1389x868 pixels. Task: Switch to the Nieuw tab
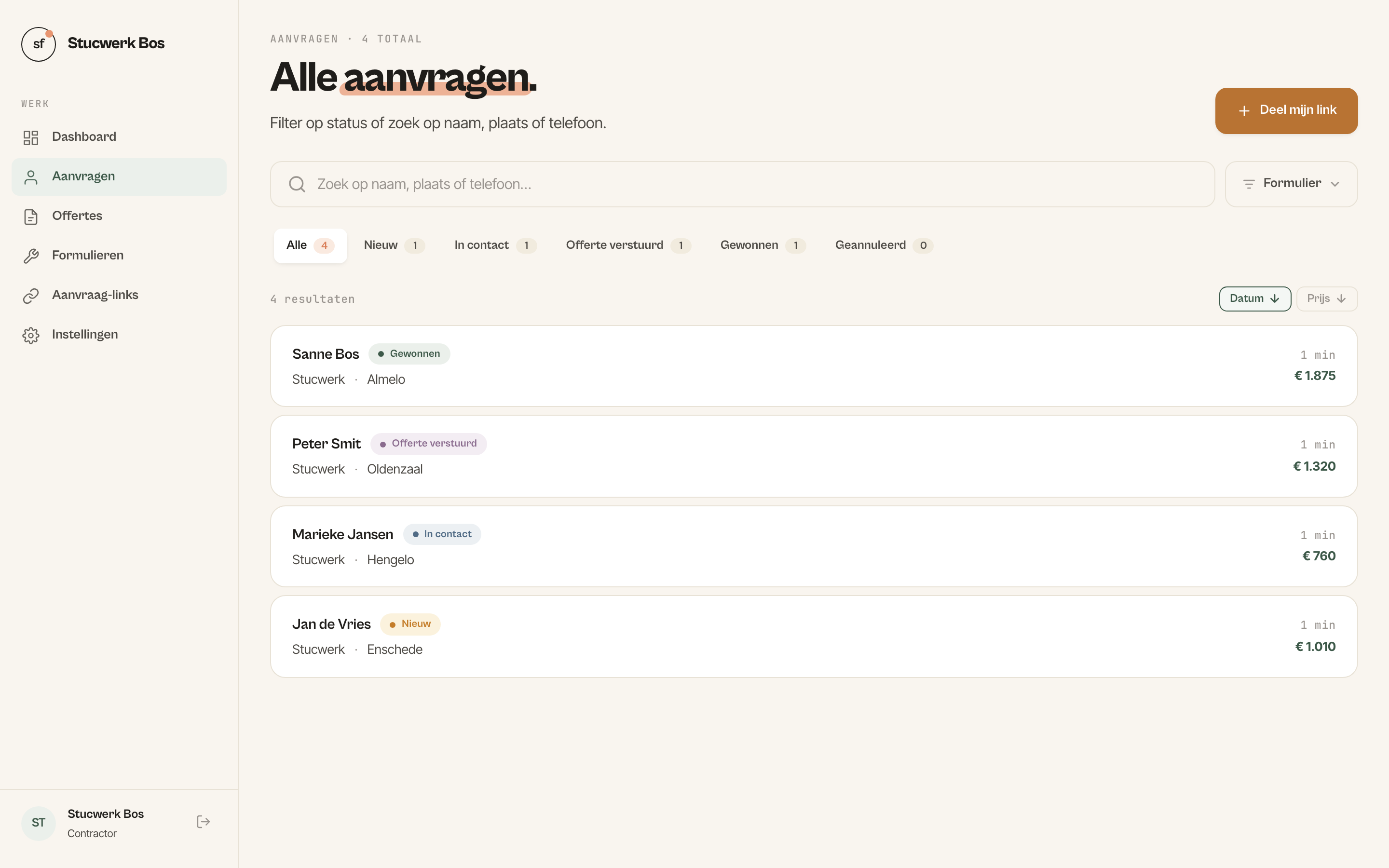click(x=395, y=246)
